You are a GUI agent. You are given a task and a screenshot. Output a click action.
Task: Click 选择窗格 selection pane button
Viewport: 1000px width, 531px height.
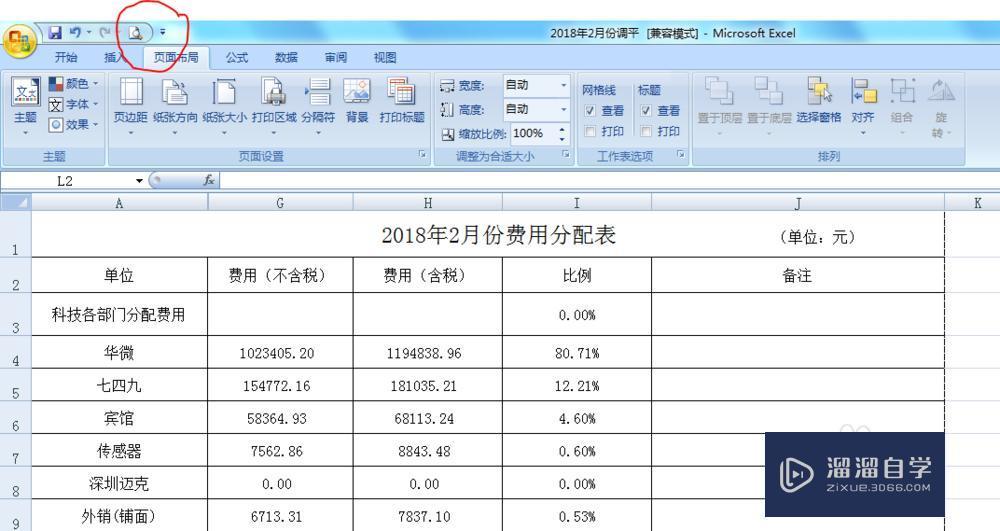[819, 101]
